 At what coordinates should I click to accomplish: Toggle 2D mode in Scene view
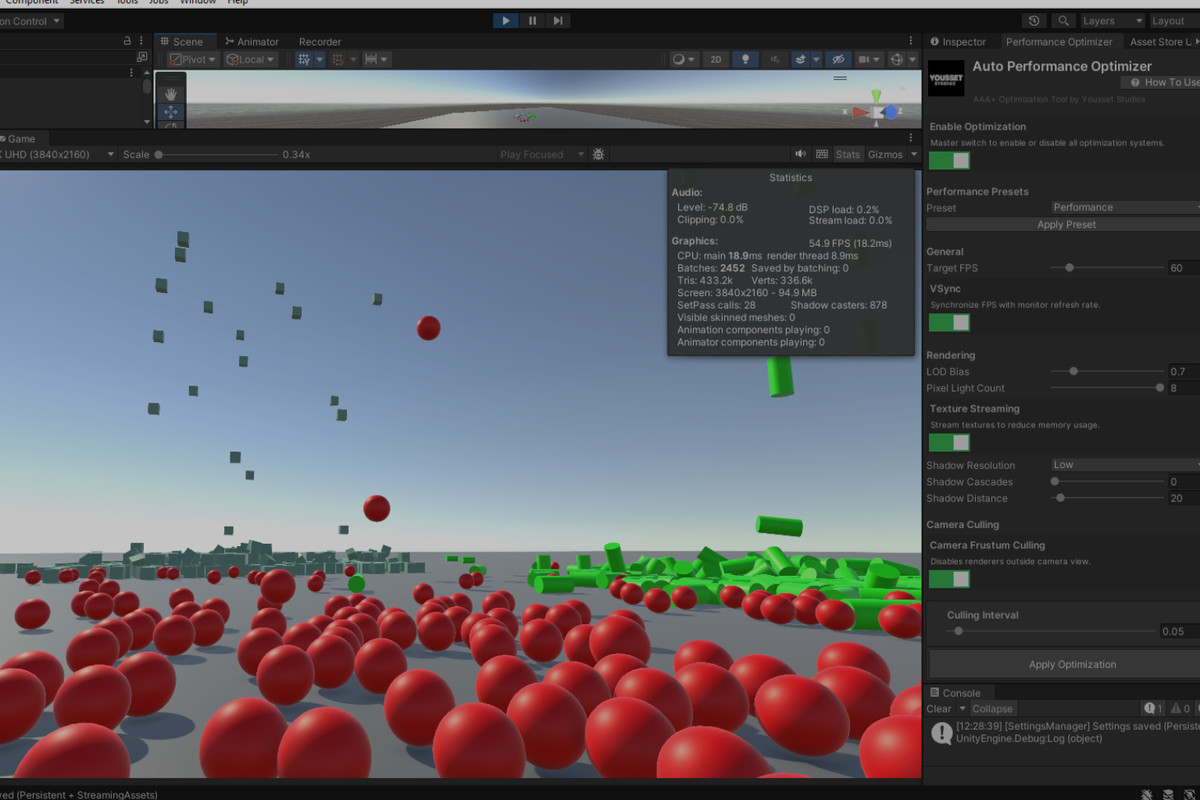pyautogui.click(x=715, y=59)
